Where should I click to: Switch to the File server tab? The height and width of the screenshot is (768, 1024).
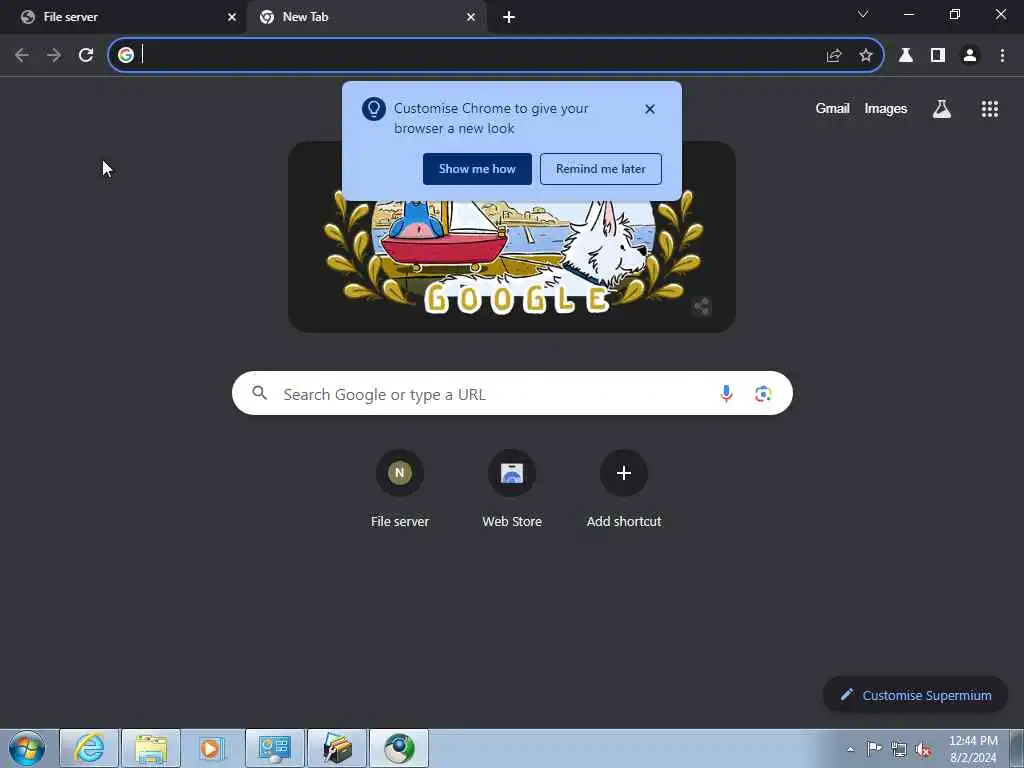tap(122, 17)
